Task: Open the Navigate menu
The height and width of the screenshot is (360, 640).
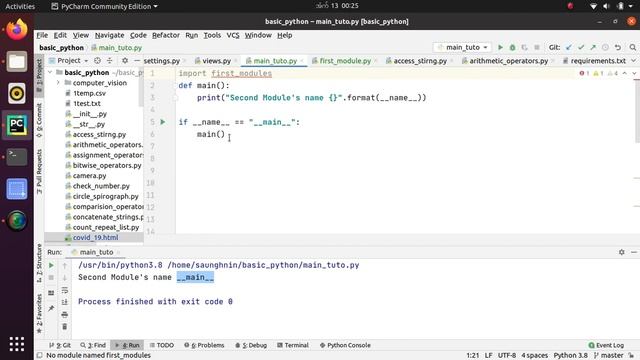Action: click(x=109, y=35)
